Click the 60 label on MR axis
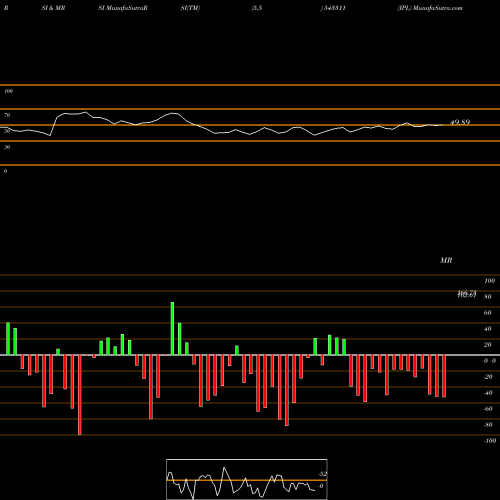The width and height of the screenshot is (500, 500). pyautogui.click(x=488, y=313)
